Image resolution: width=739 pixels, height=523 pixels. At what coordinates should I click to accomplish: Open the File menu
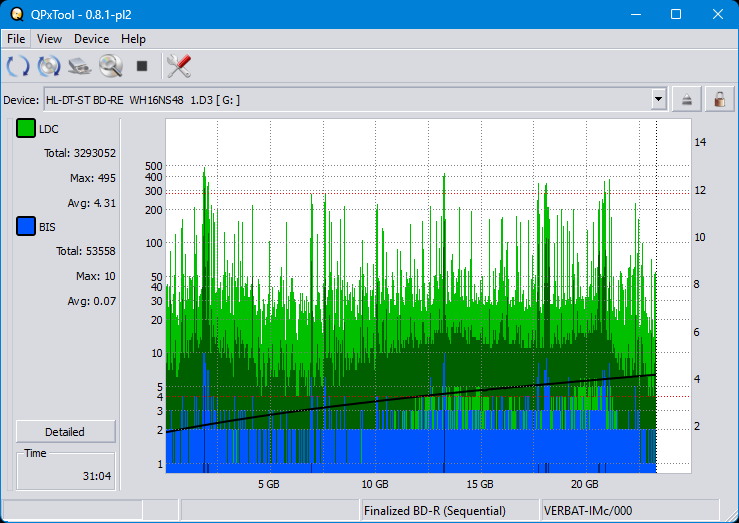16,39
